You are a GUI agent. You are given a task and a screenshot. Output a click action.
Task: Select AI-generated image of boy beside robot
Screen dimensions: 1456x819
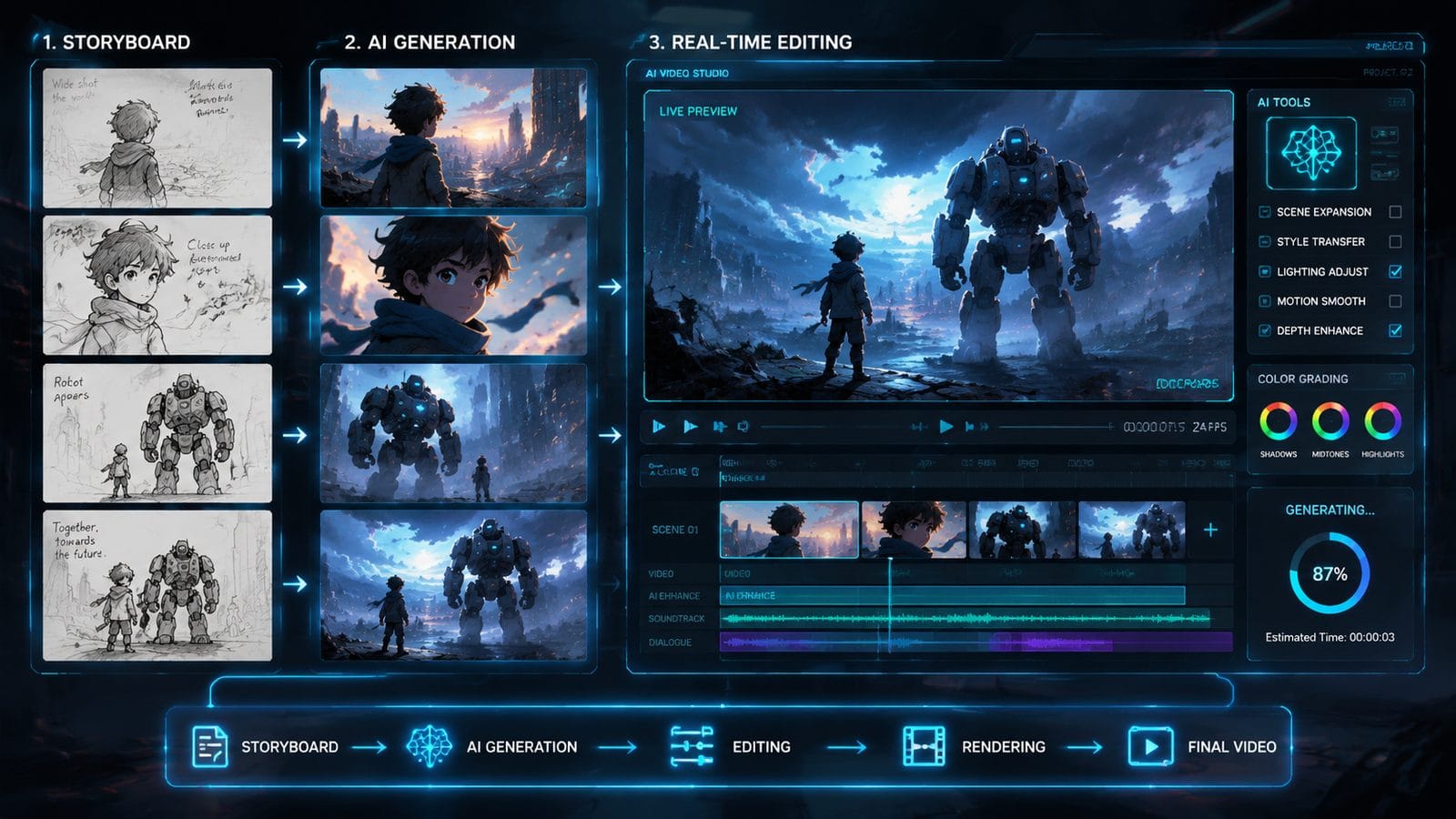tap(453, 585)
